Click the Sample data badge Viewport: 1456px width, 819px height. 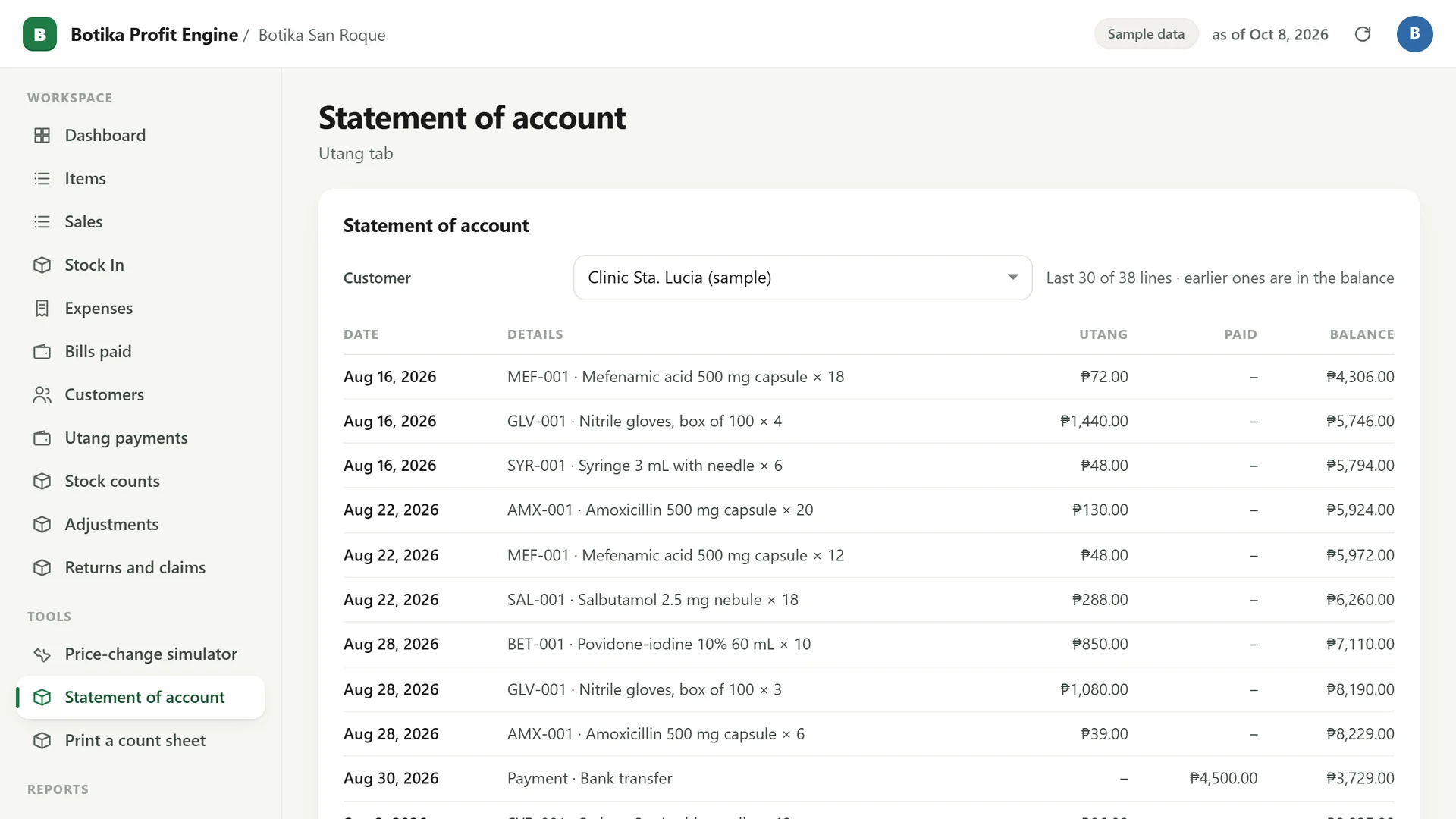[x=1146, y=34]
